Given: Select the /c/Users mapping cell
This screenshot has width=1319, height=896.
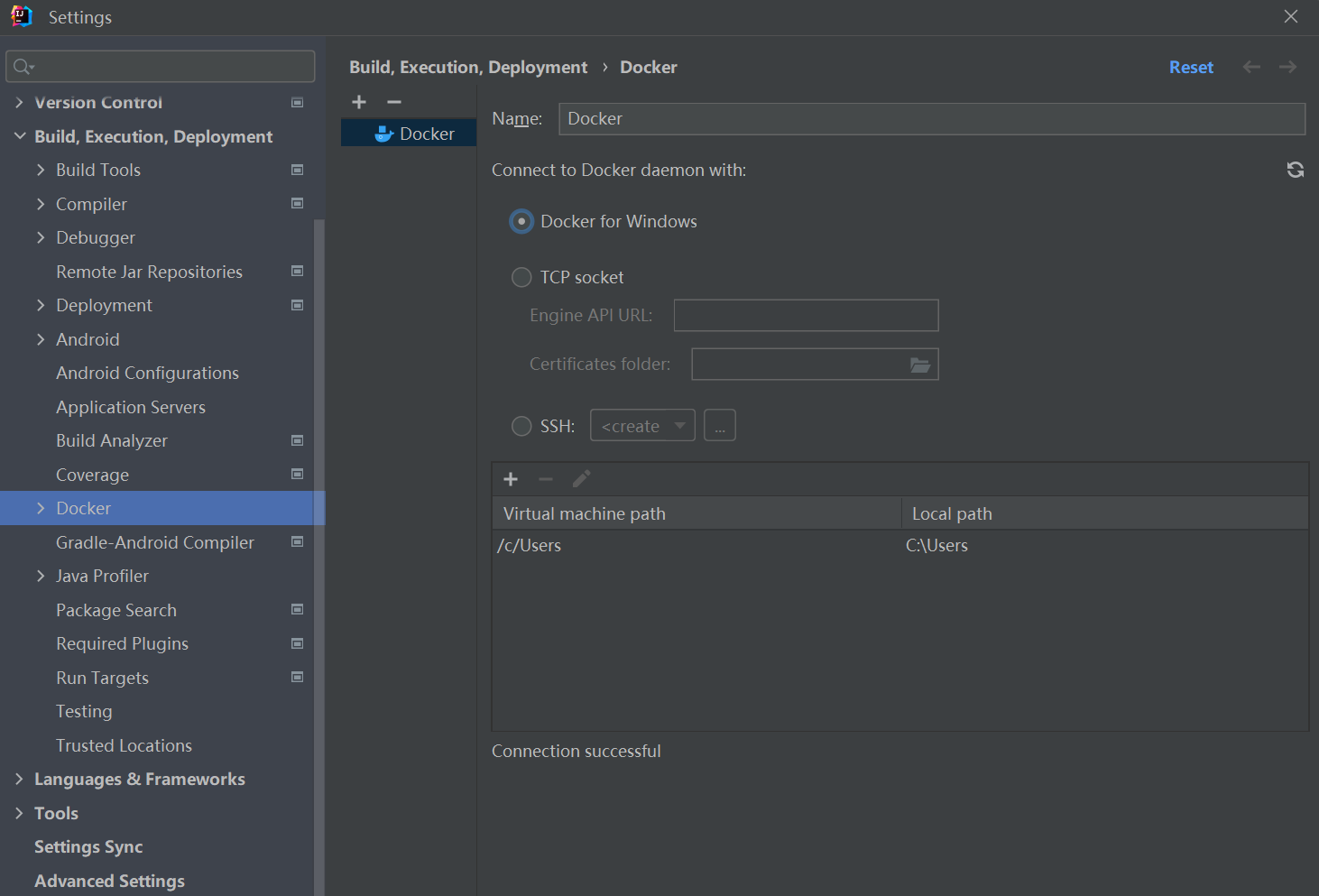Looking at the screenshot, I should click(696, 545).
